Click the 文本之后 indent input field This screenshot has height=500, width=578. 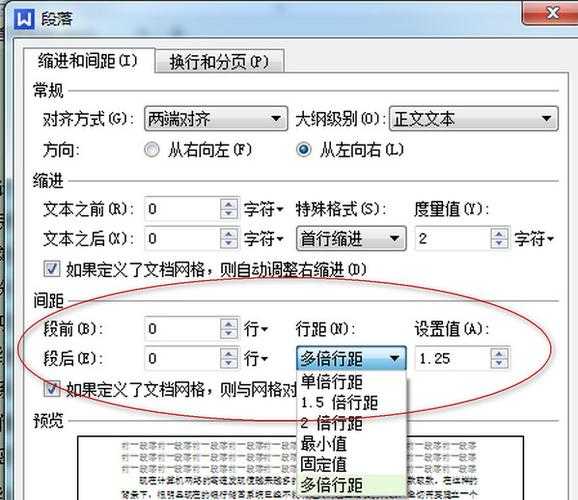click(182, 239)
